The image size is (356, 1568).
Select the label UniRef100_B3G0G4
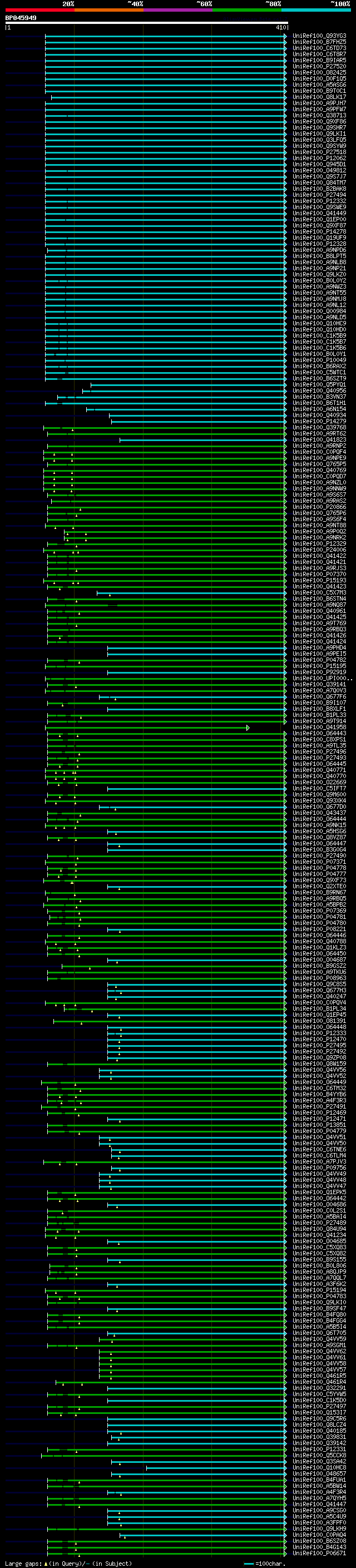point(319,850)
